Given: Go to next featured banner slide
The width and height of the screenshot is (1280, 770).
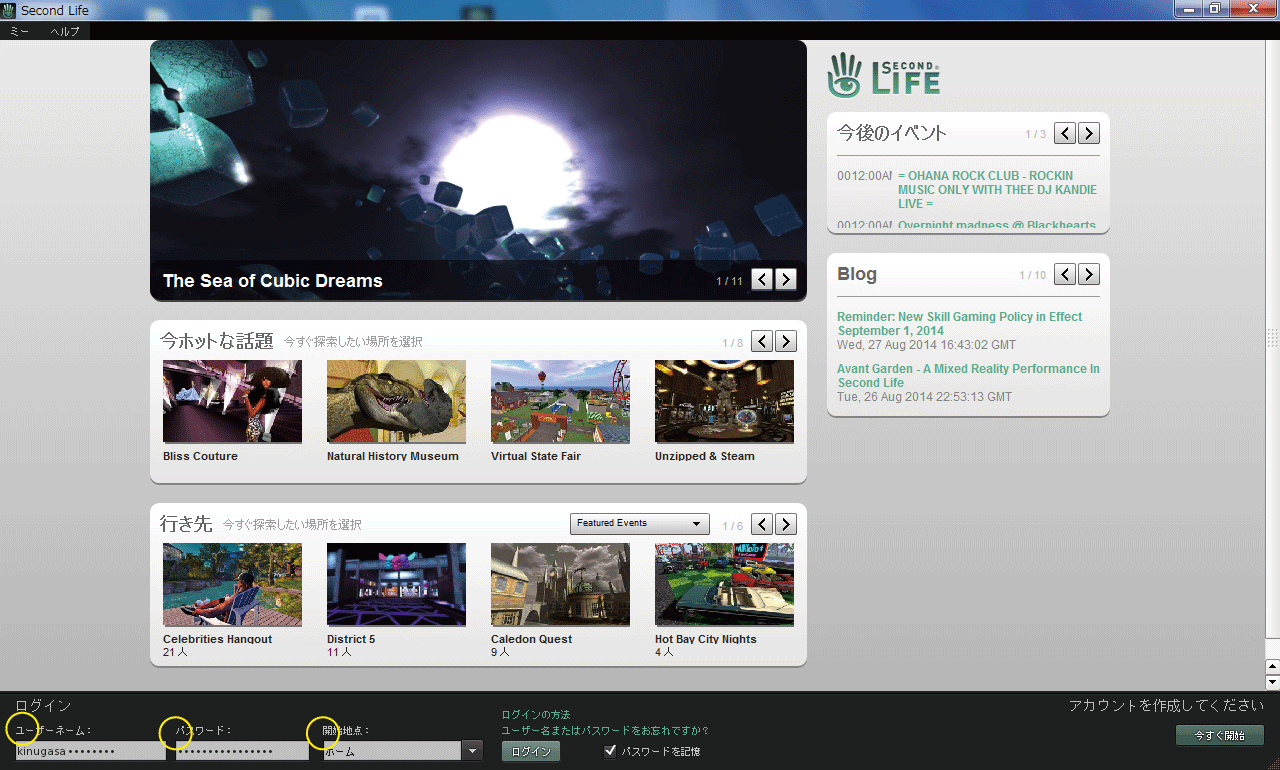Looking at the screenshot, I should click(786, 279).
